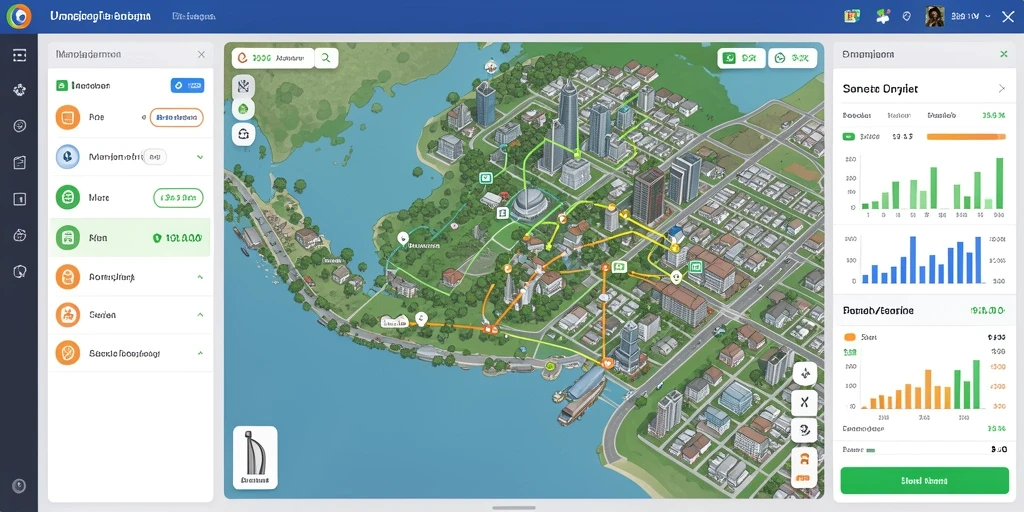The image size is (1024, 512).
Task: Select the shield icon in left sidebar
Action: 20,271
